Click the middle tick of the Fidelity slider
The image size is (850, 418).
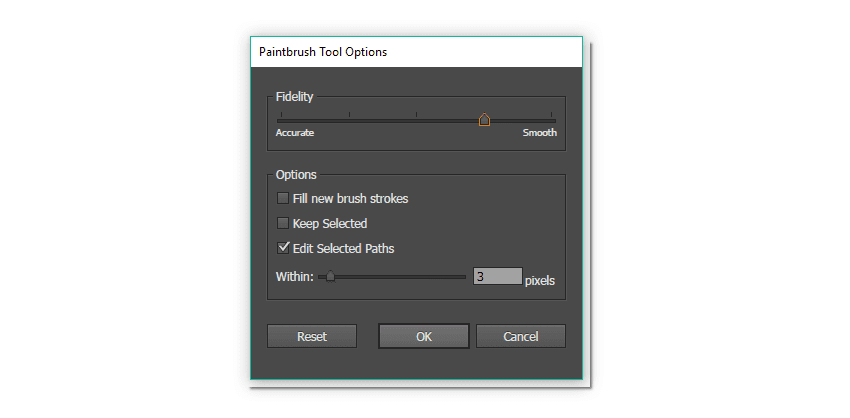[416, 115]
